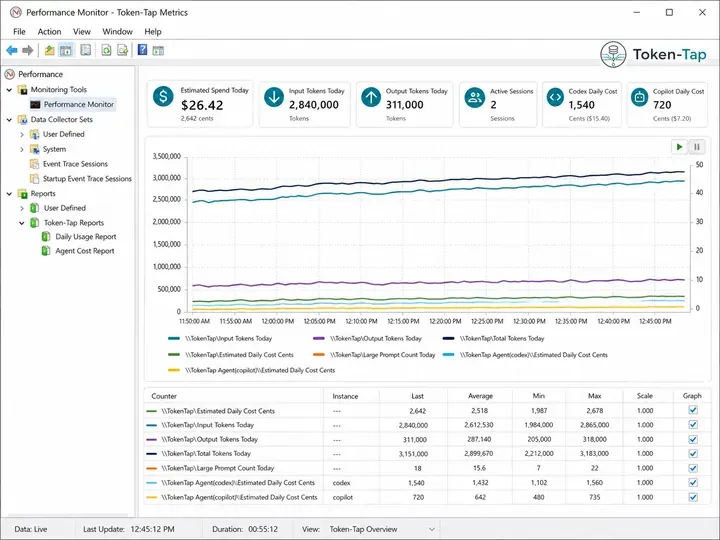Pause the graph with the pause button
The height and width of the screenshot is (540, 720).
click(697, 147)
